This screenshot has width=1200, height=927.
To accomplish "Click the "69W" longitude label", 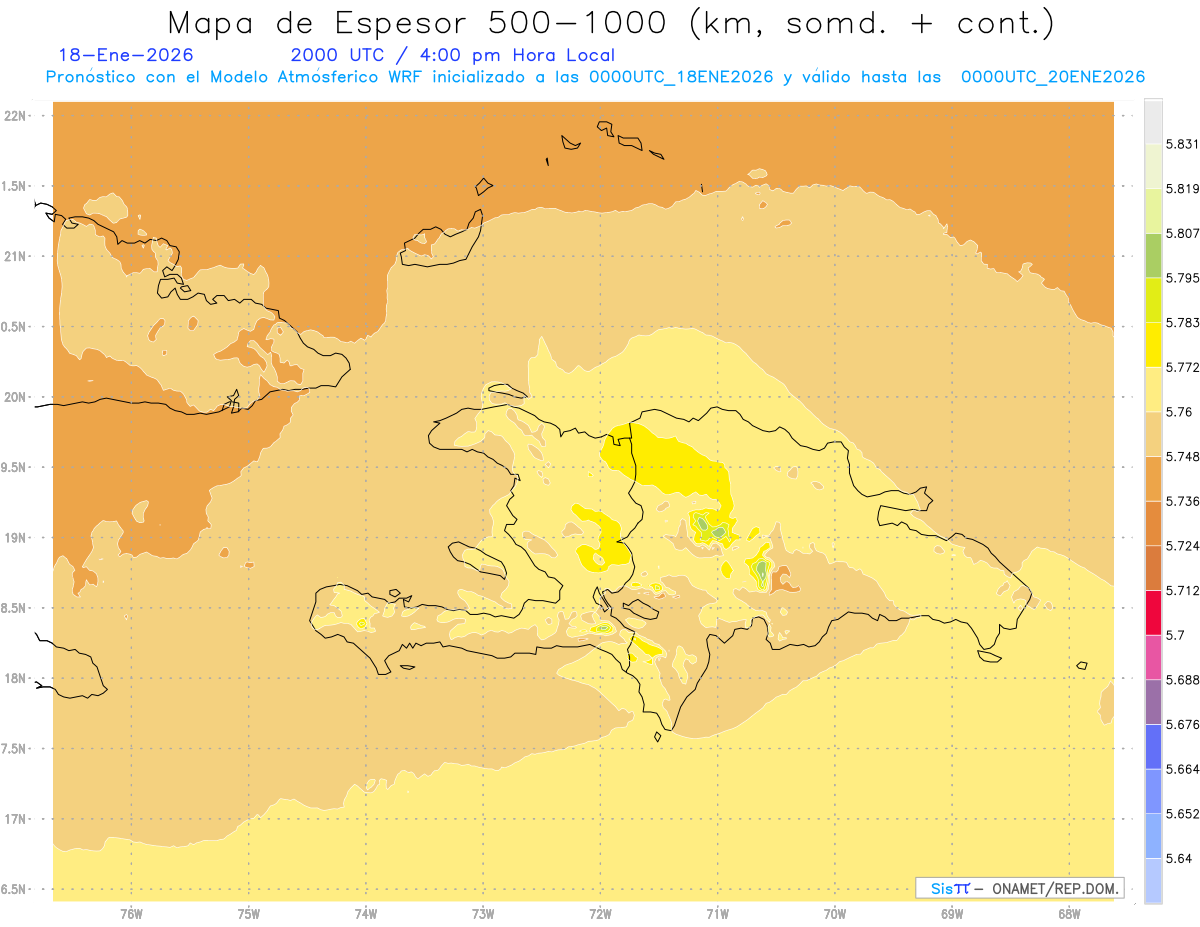I will (x=952, y=914).
